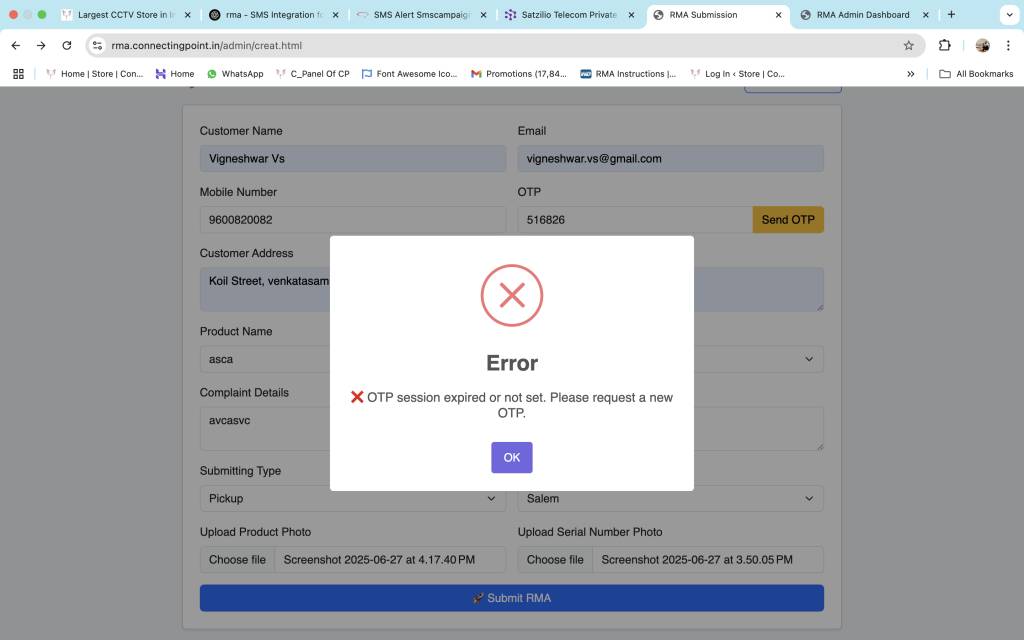This screenshot has width=1024, height=640.
Task: Open the tab search dropdown arrow
Action: (x=1007, y=15)
